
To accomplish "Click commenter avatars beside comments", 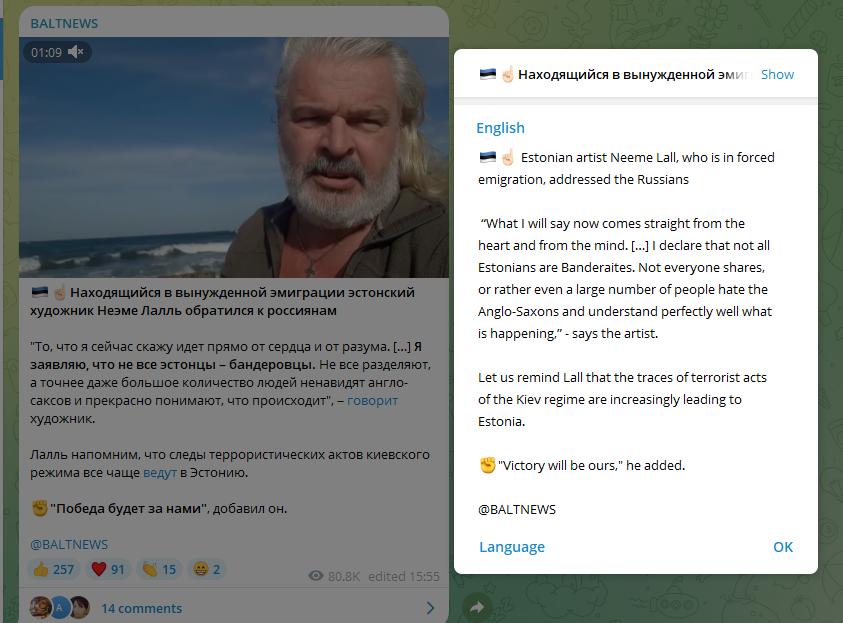I will (60, 607).
